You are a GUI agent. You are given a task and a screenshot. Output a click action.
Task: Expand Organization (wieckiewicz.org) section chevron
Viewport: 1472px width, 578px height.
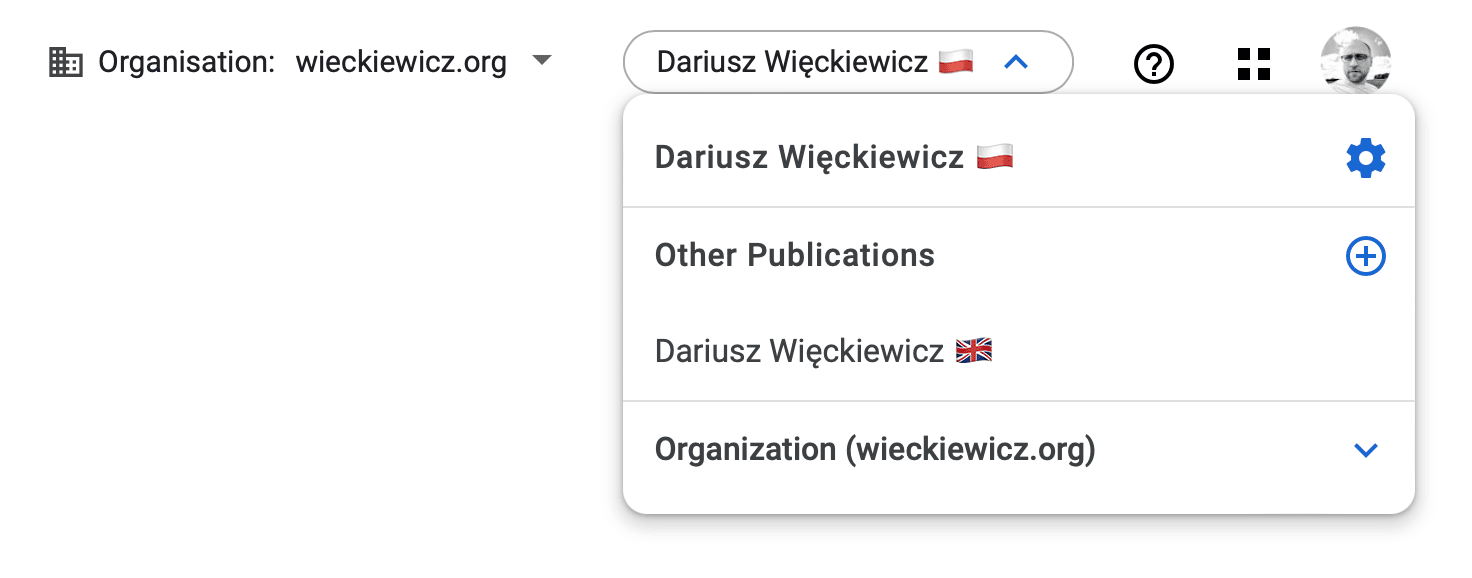coord(1366,450)
